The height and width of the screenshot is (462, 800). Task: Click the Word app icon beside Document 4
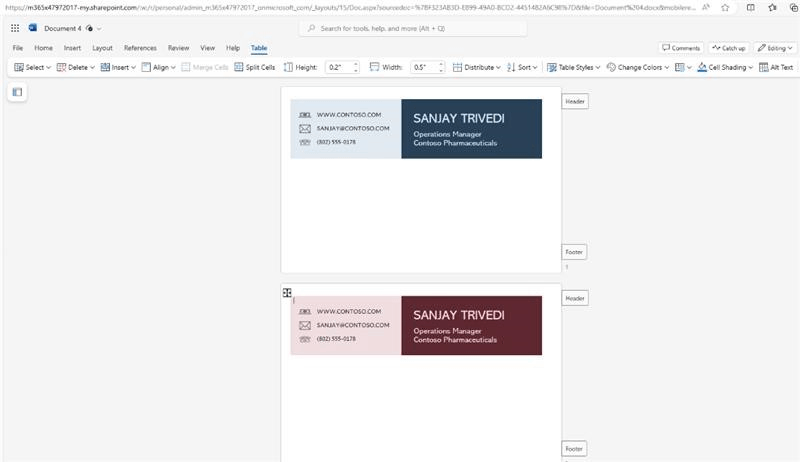click(33, 28)
